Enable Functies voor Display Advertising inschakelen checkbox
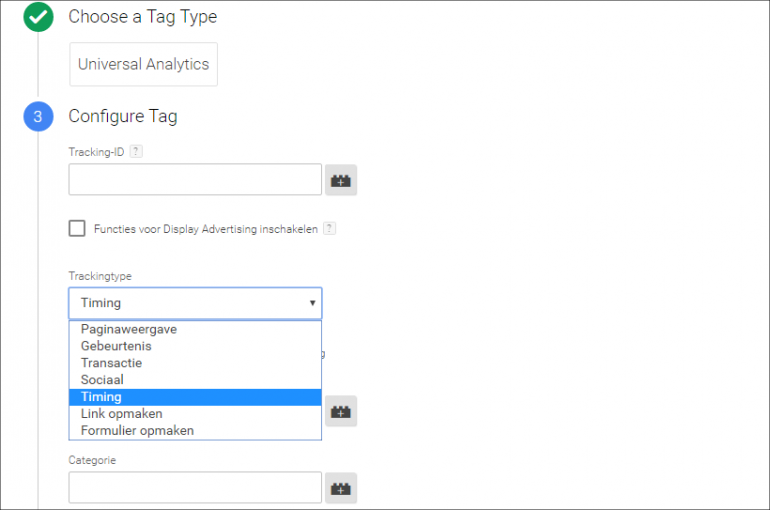The width and height of the screenshot is (770, 510). (77, 228)
